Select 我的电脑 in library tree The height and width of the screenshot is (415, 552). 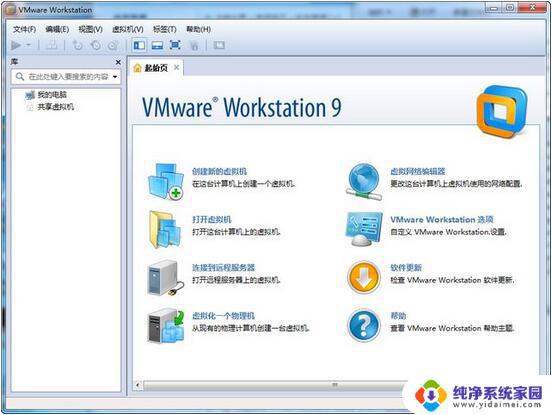(x=52, y=94)
